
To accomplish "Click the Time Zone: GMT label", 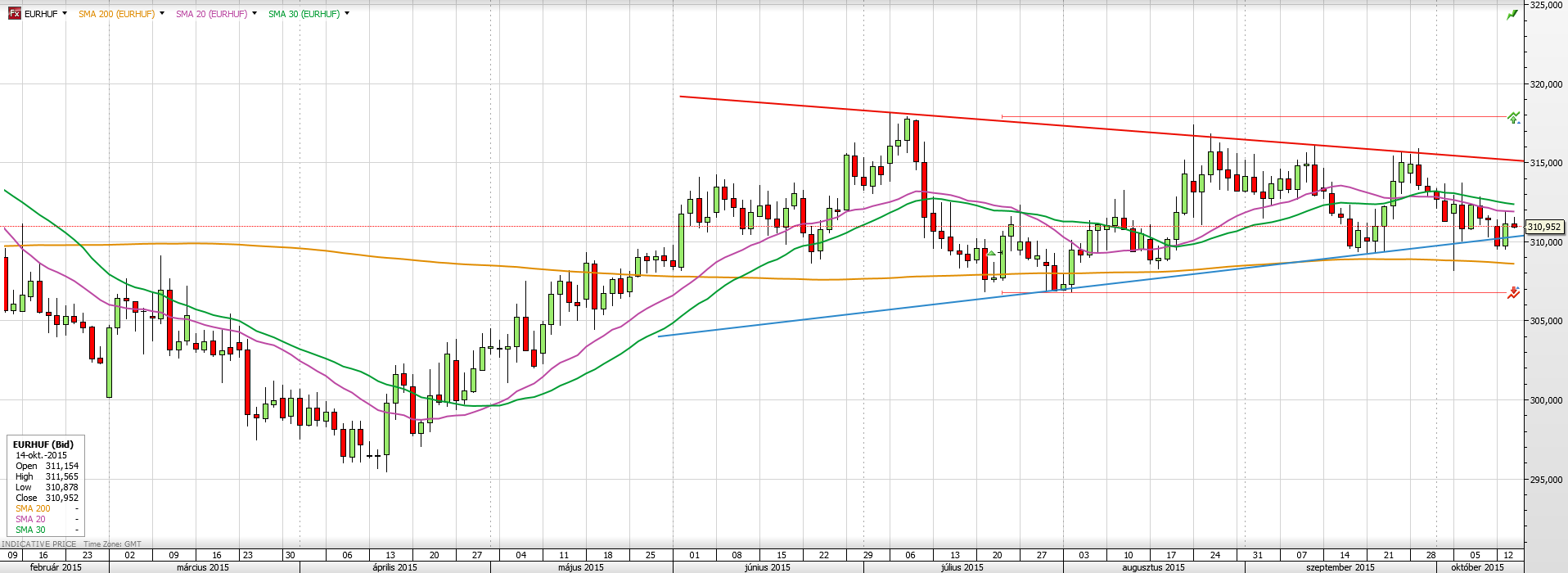I will click(112, 544).
